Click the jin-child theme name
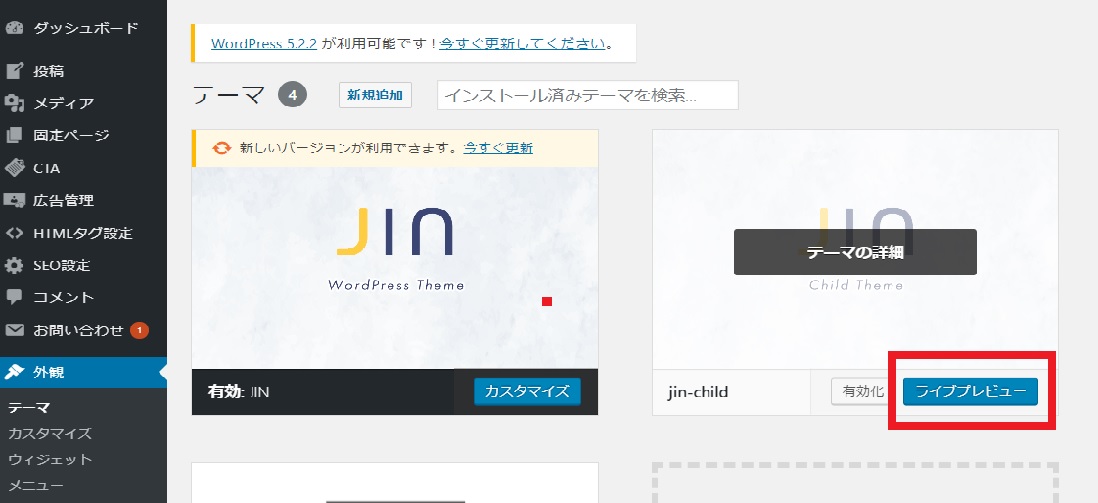Screen dimensions: 1098x503 (x=697, y=392)
